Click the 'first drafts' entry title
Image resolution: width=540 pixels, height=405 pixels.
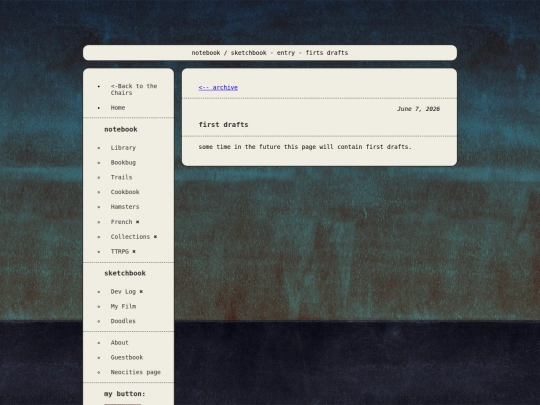[224, 125]
